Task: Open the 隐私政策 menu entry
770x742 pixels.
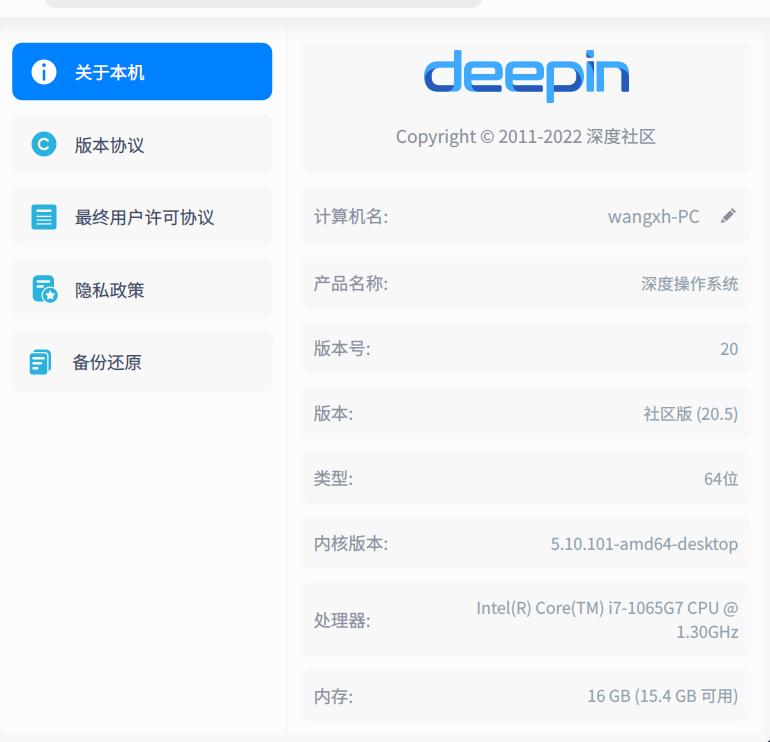Action: (142, 289)
